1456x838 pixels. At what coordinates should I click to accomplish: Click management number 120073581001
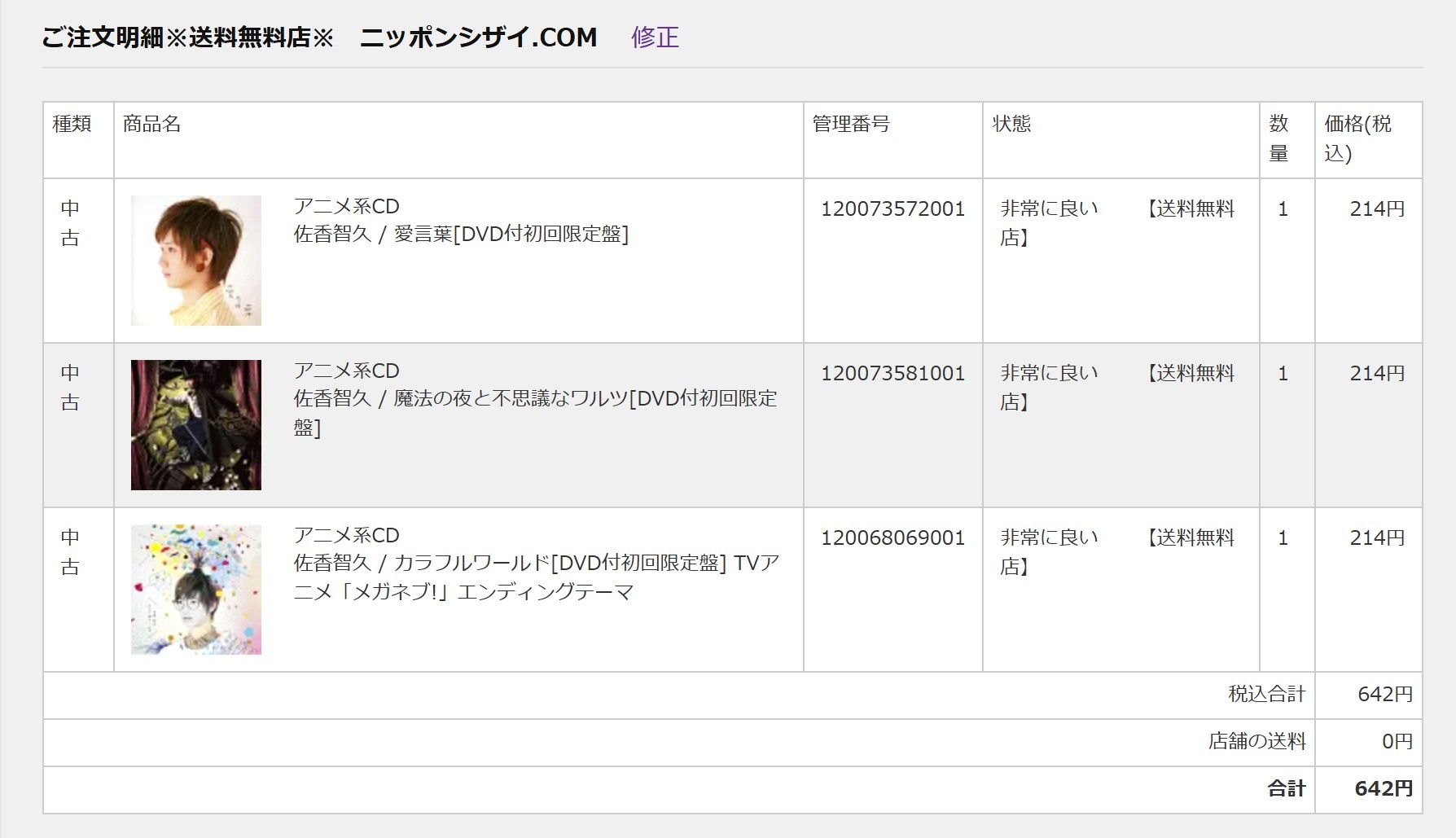coord(892,374)
